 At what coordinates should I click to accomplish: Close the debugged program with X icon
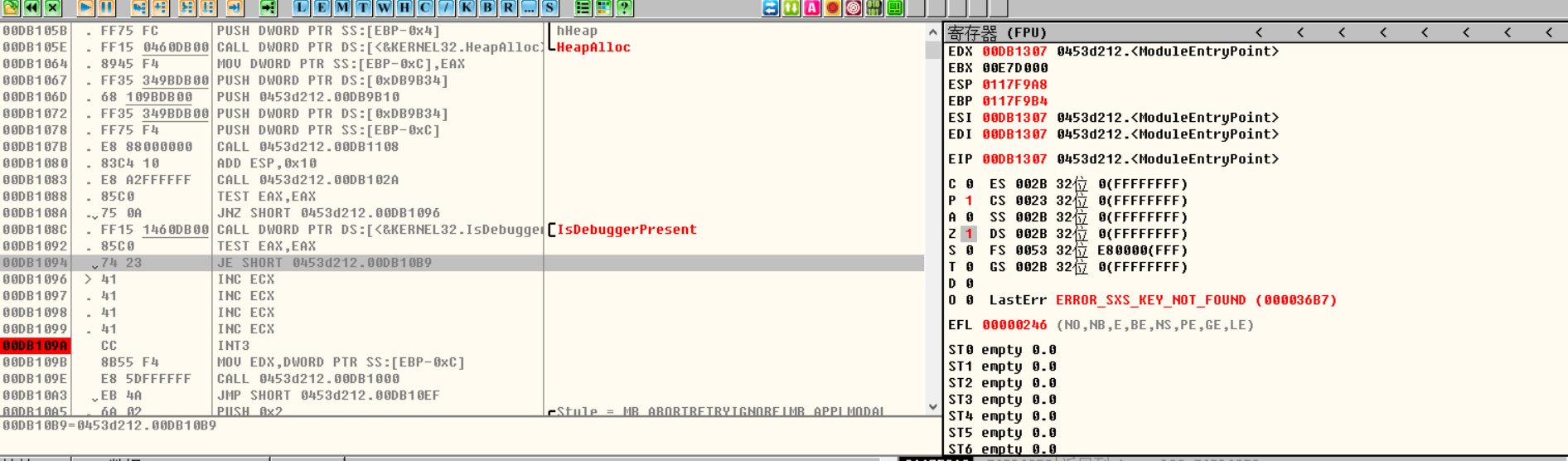pos(52,7)
